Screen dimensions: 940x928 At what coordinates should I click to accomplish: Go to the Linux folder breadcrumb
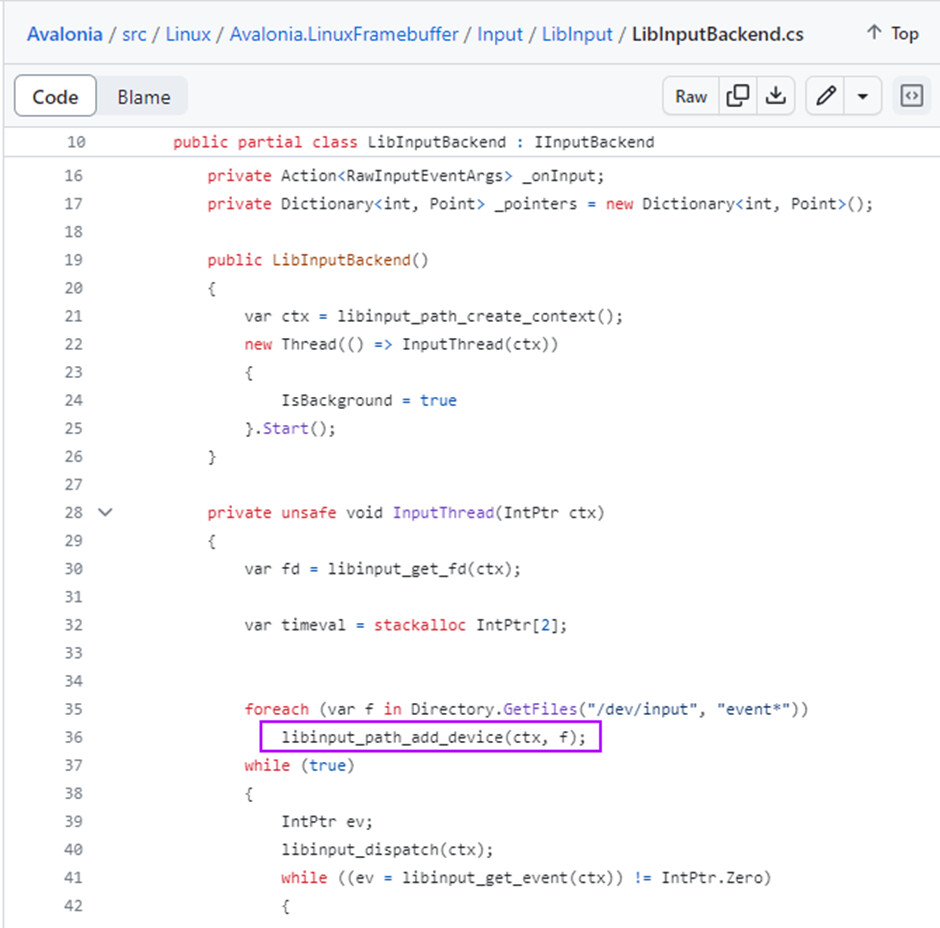(188, 34)
